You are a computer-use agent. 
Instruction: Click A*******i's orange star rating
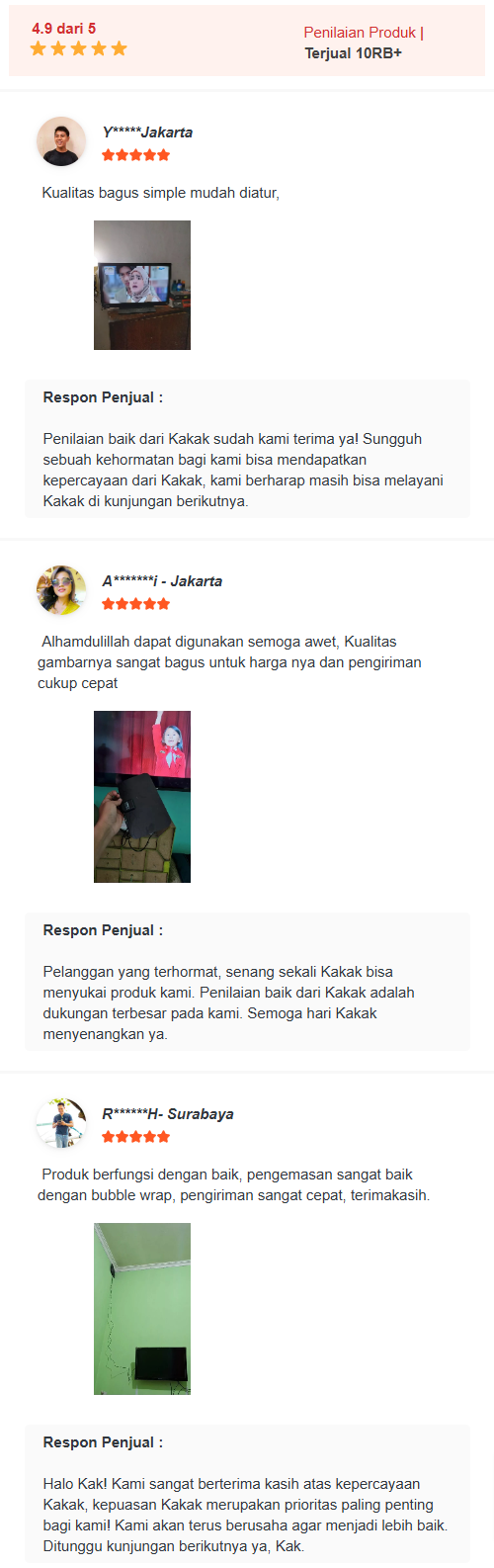point(136,604)
